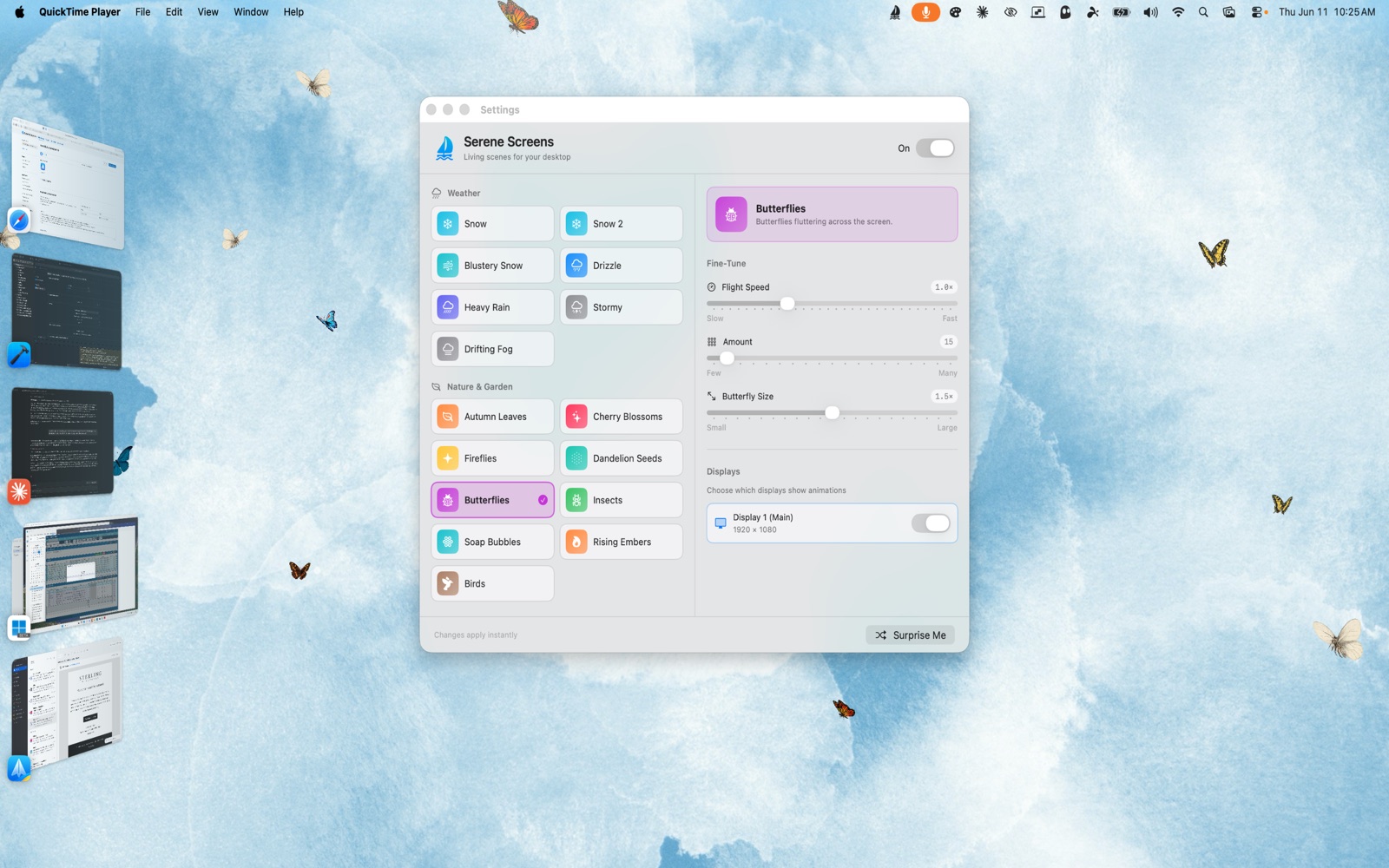The image size is (1389, 868).
Task: Open the View menu
Action: click(x=207, y=12)
